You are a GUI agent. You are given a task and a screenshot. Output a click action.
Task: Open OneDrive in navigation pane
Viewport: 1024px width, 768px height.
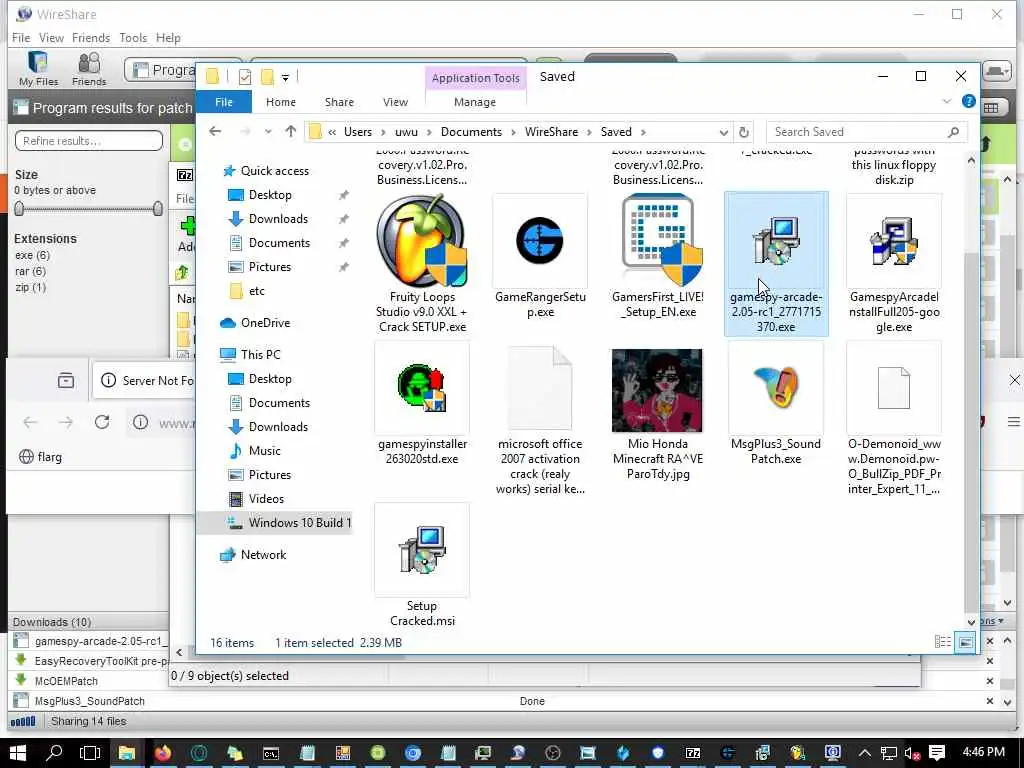264,323
